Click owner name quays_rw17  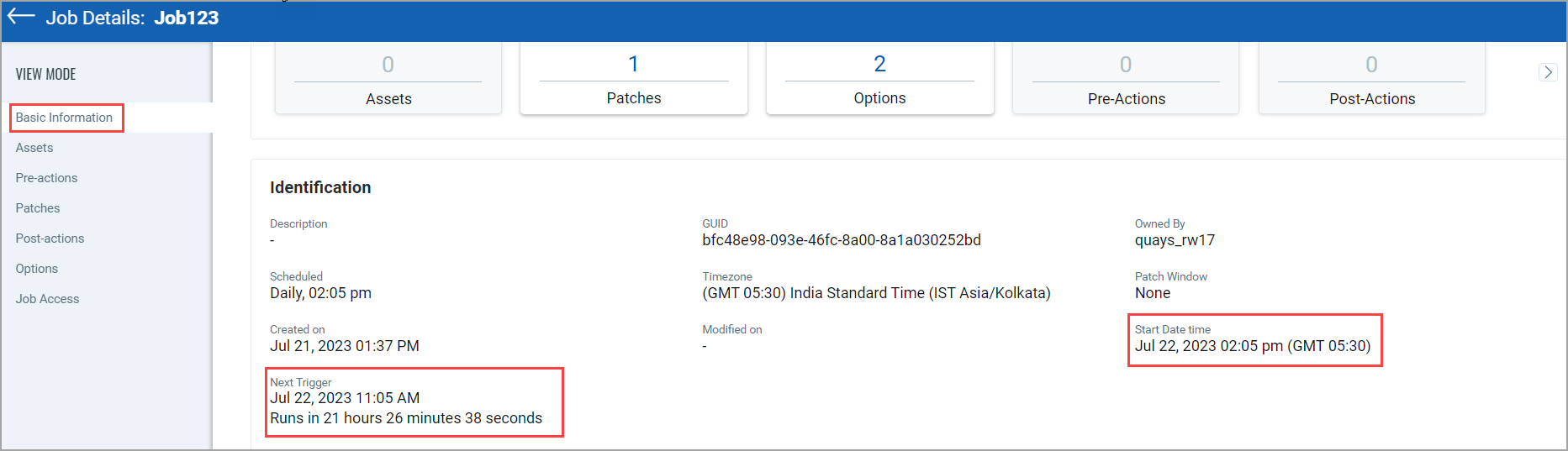click(1175, 240)
